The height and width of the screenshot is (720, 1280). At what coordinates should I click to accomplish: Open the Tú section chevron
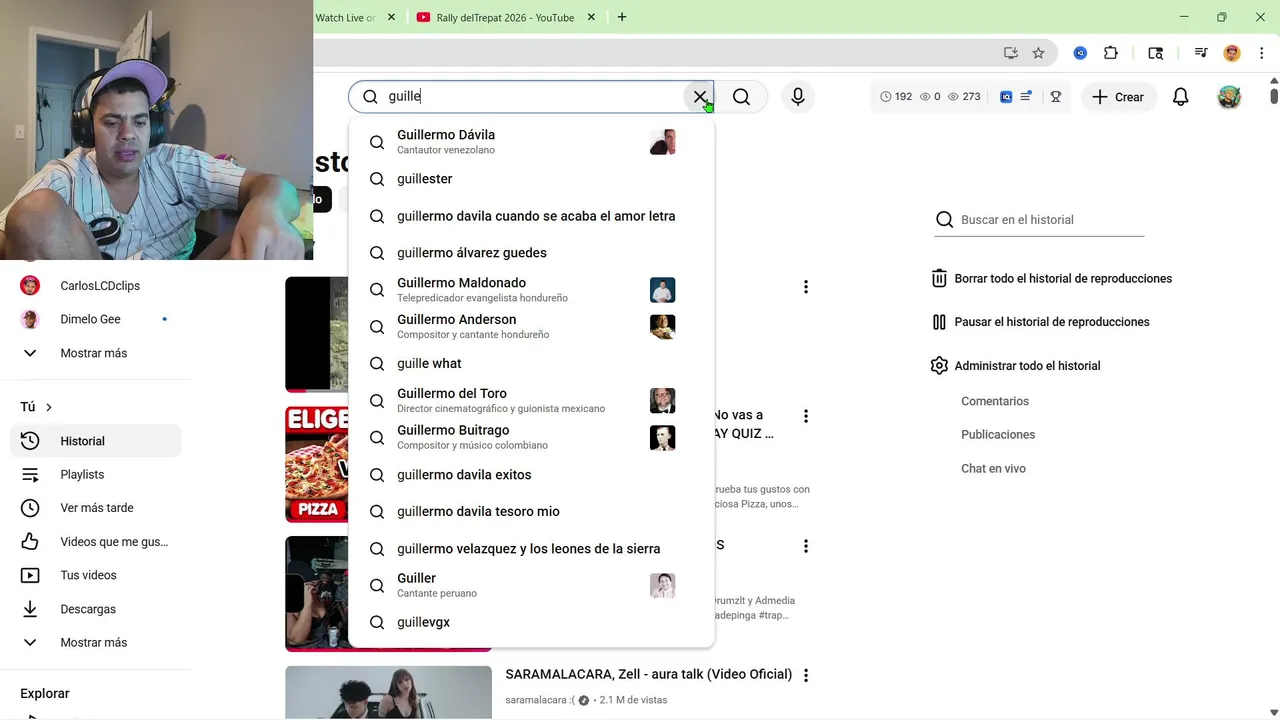pos(48,407)
